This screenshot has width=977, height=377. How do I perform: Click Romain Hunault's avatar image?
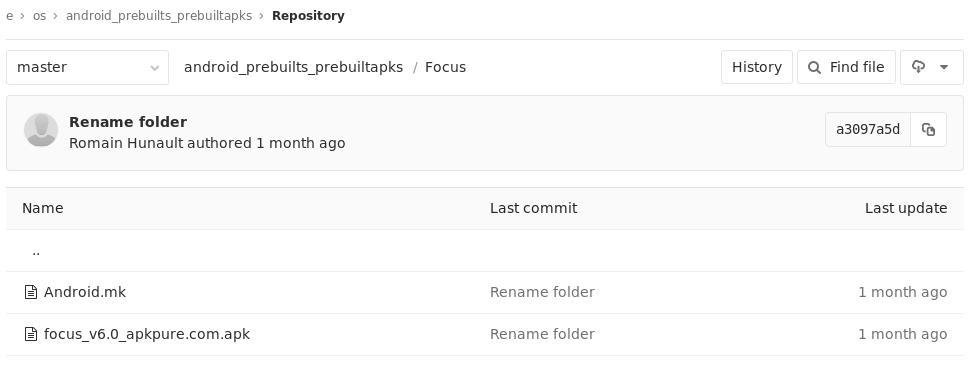tap(41, 130)
